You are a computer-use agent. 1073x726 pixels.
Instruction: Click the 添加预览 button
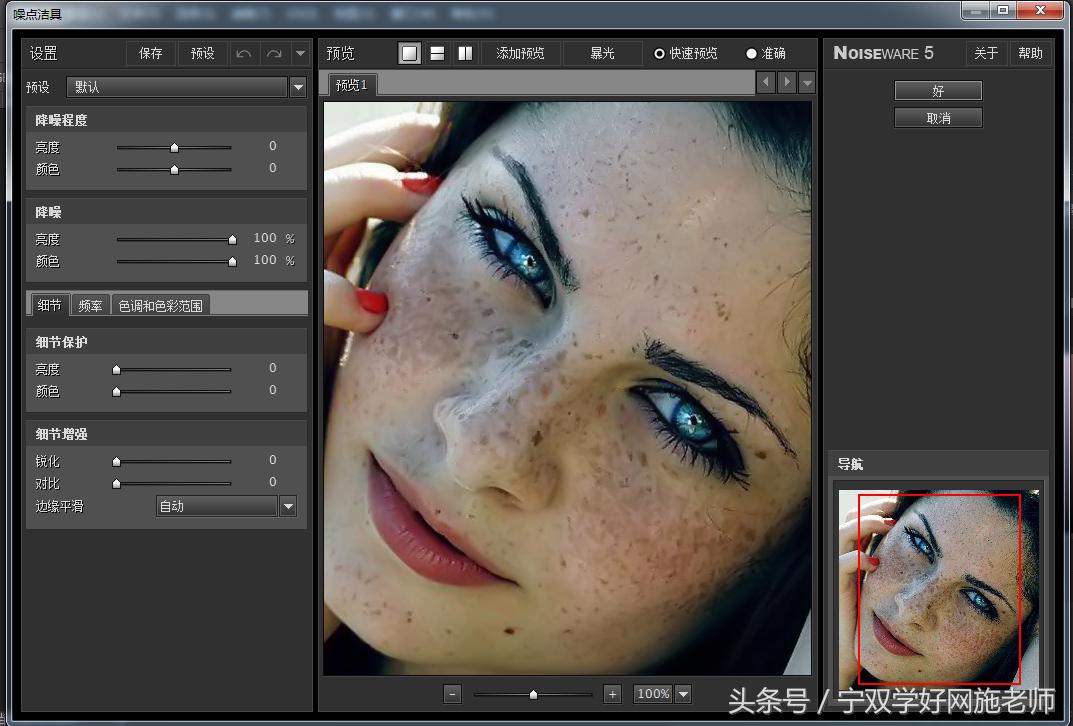pos(520,53)
